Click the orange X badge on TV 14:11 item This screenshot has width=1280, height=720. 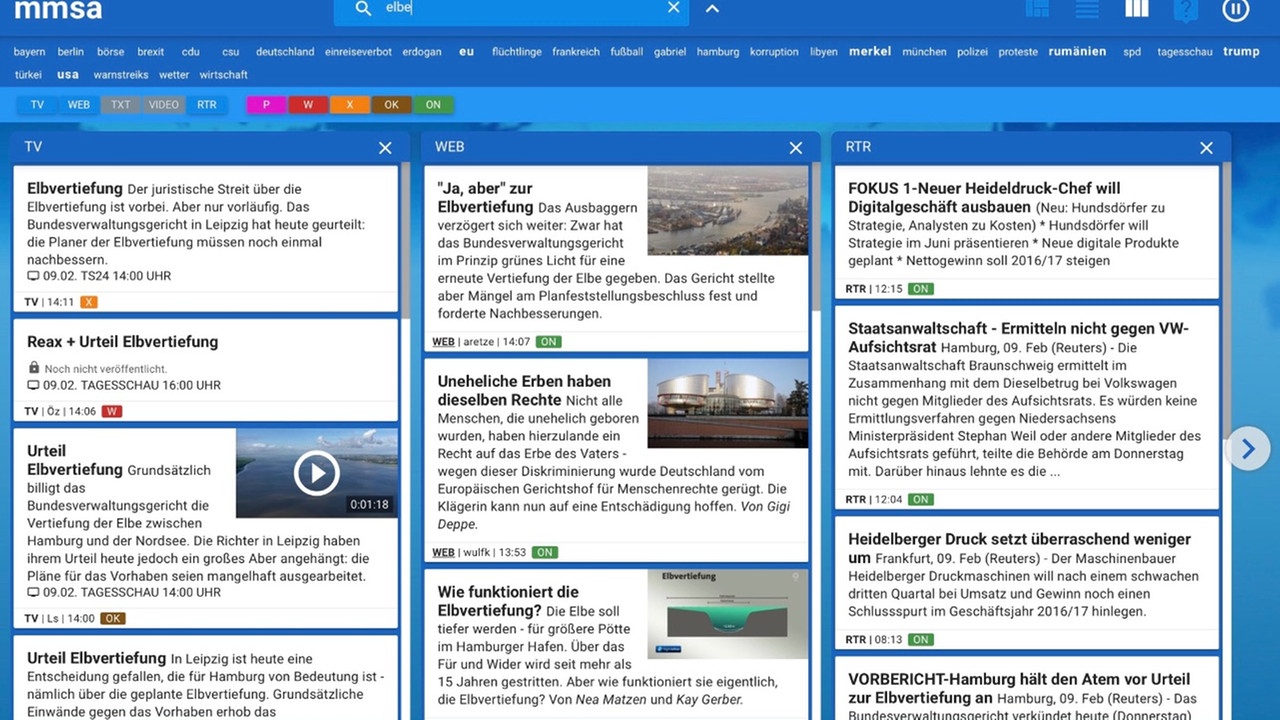(x=89, y=301)
